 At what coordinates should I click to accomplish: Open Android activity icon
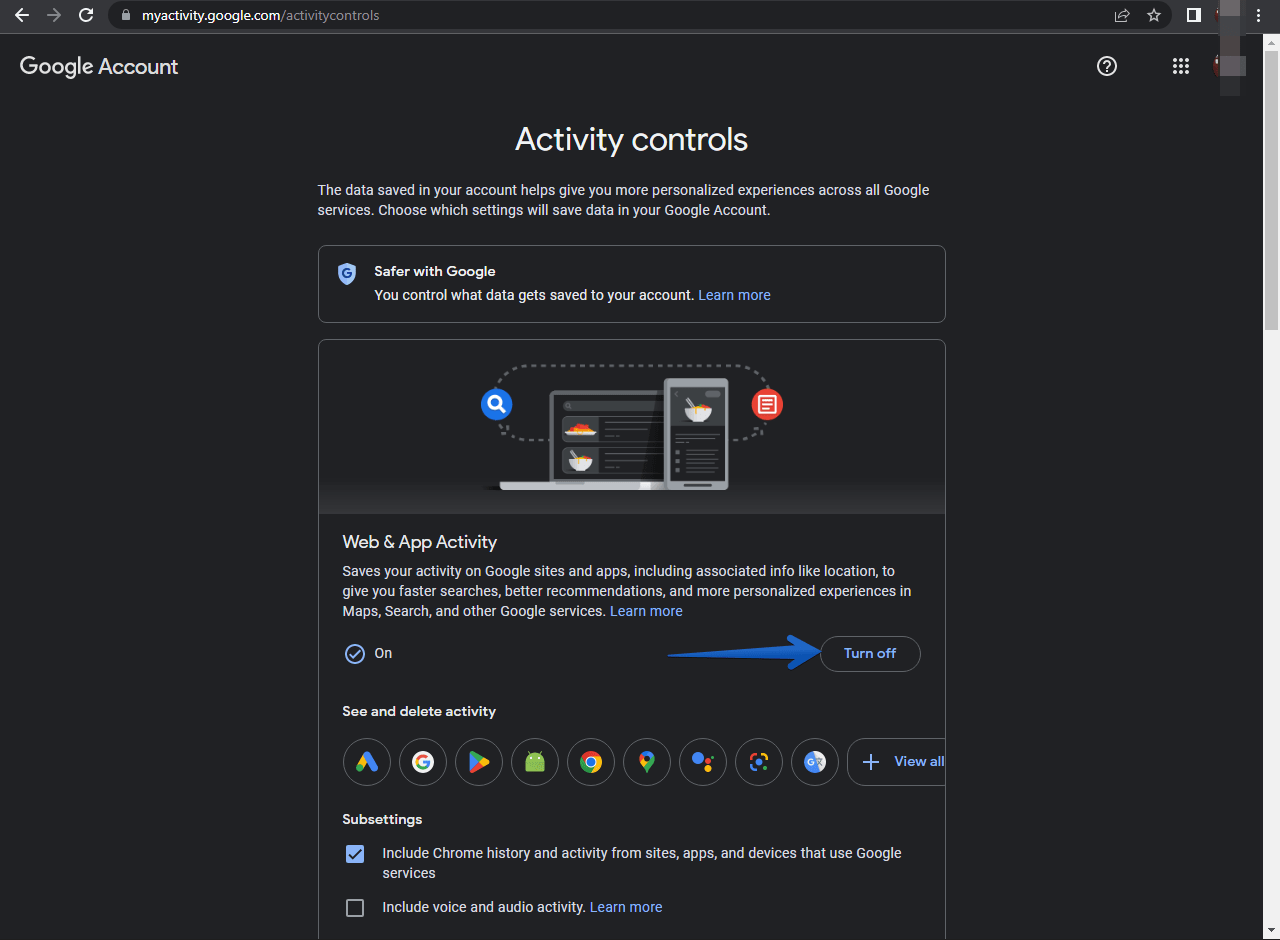[535, 762]
